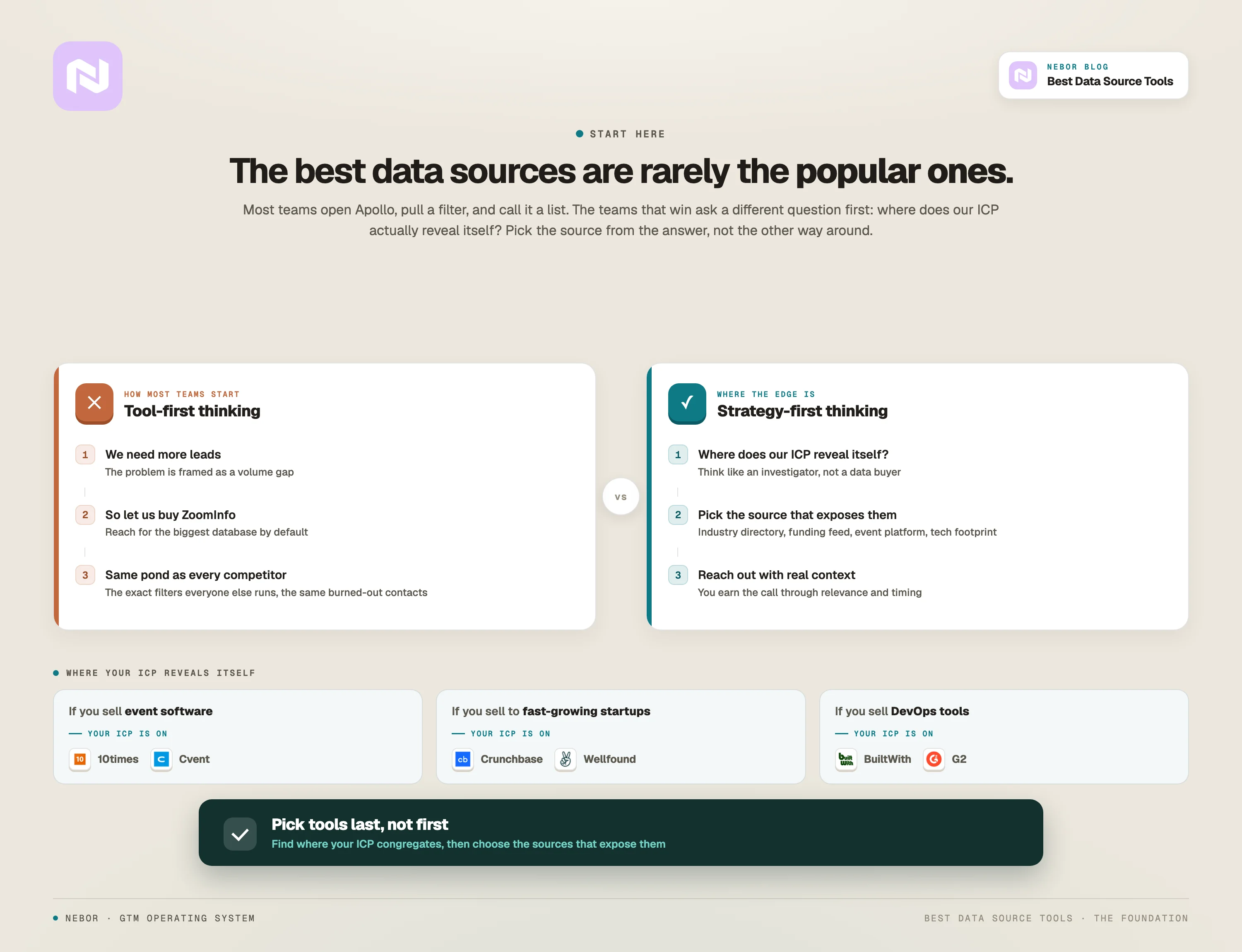Viewport: 1242px width, 952px height.
Task: Click the checkmark icon in dark banner
Action: click(x=241, y=834)
